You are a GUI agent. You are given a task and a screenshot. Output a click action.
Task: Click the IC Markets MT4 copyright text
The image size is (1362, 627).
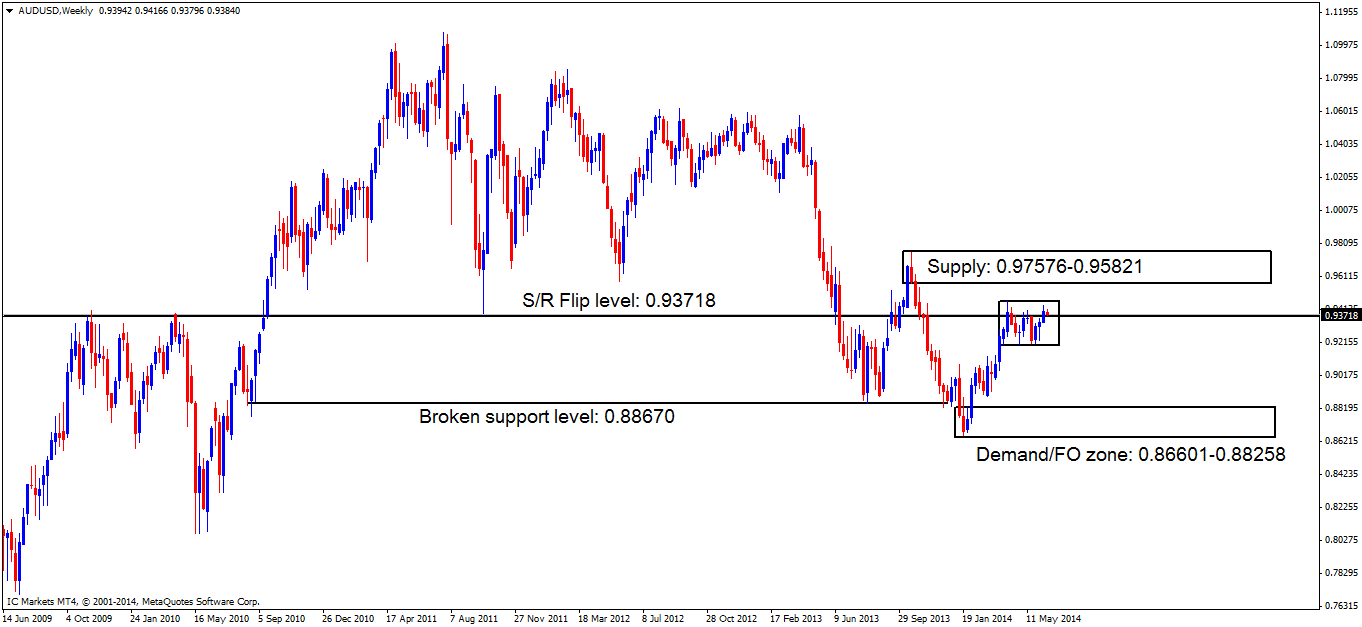[133, 602]
